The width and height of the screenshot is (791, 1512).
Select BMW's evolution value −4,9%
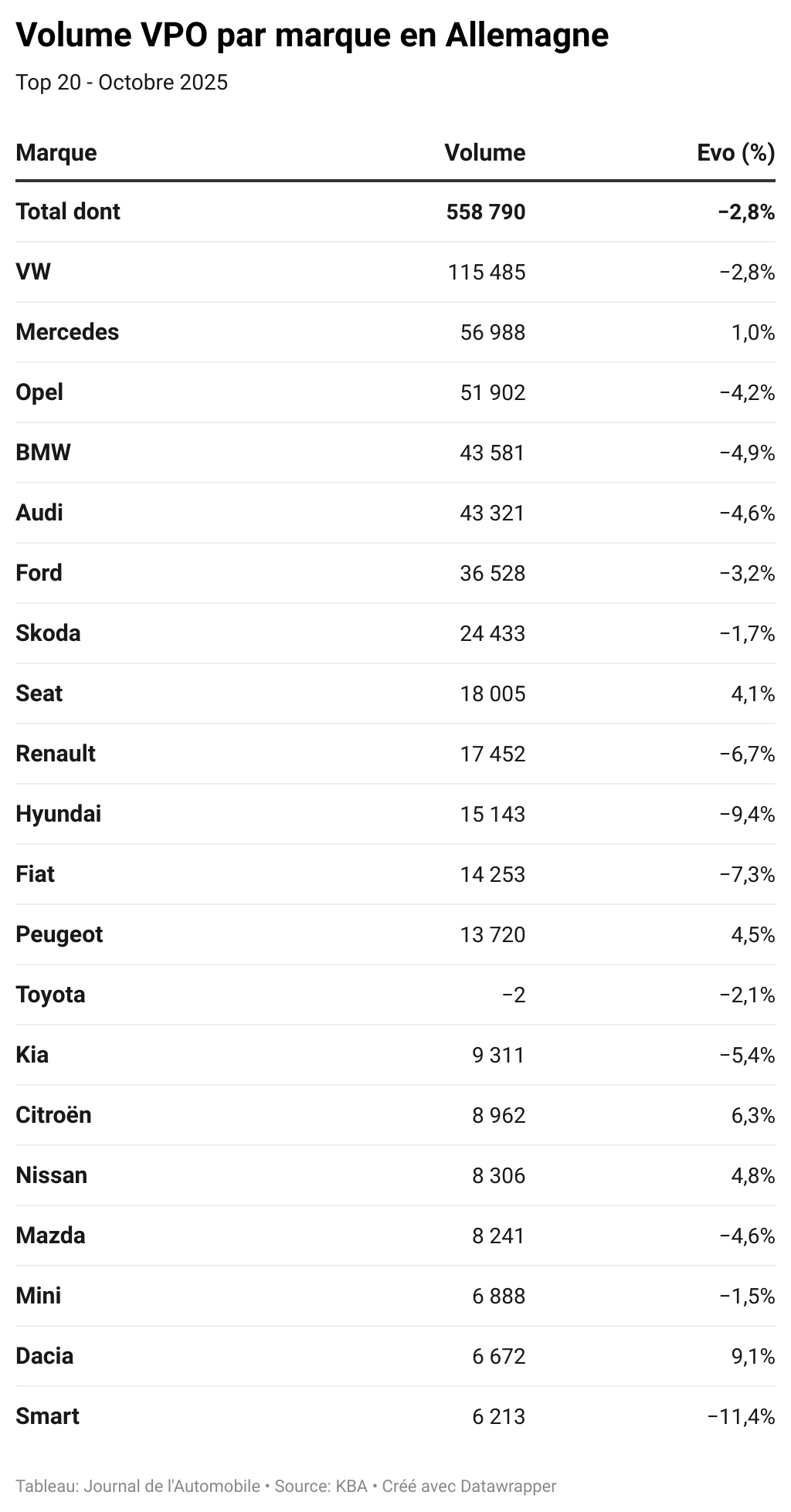(x=747, y=453)
